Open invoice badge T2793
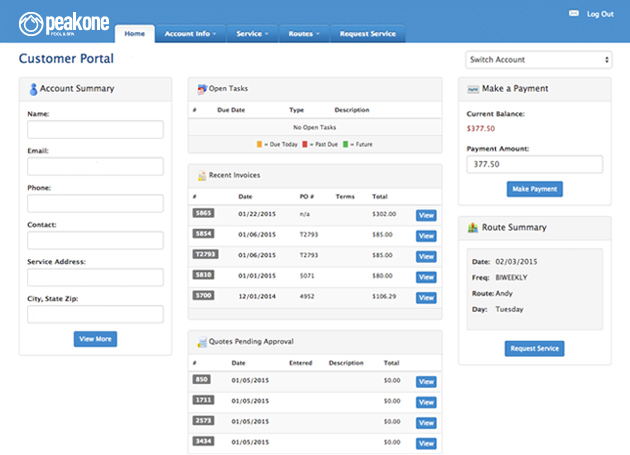The image size is (630, 455). coord(205,254)
